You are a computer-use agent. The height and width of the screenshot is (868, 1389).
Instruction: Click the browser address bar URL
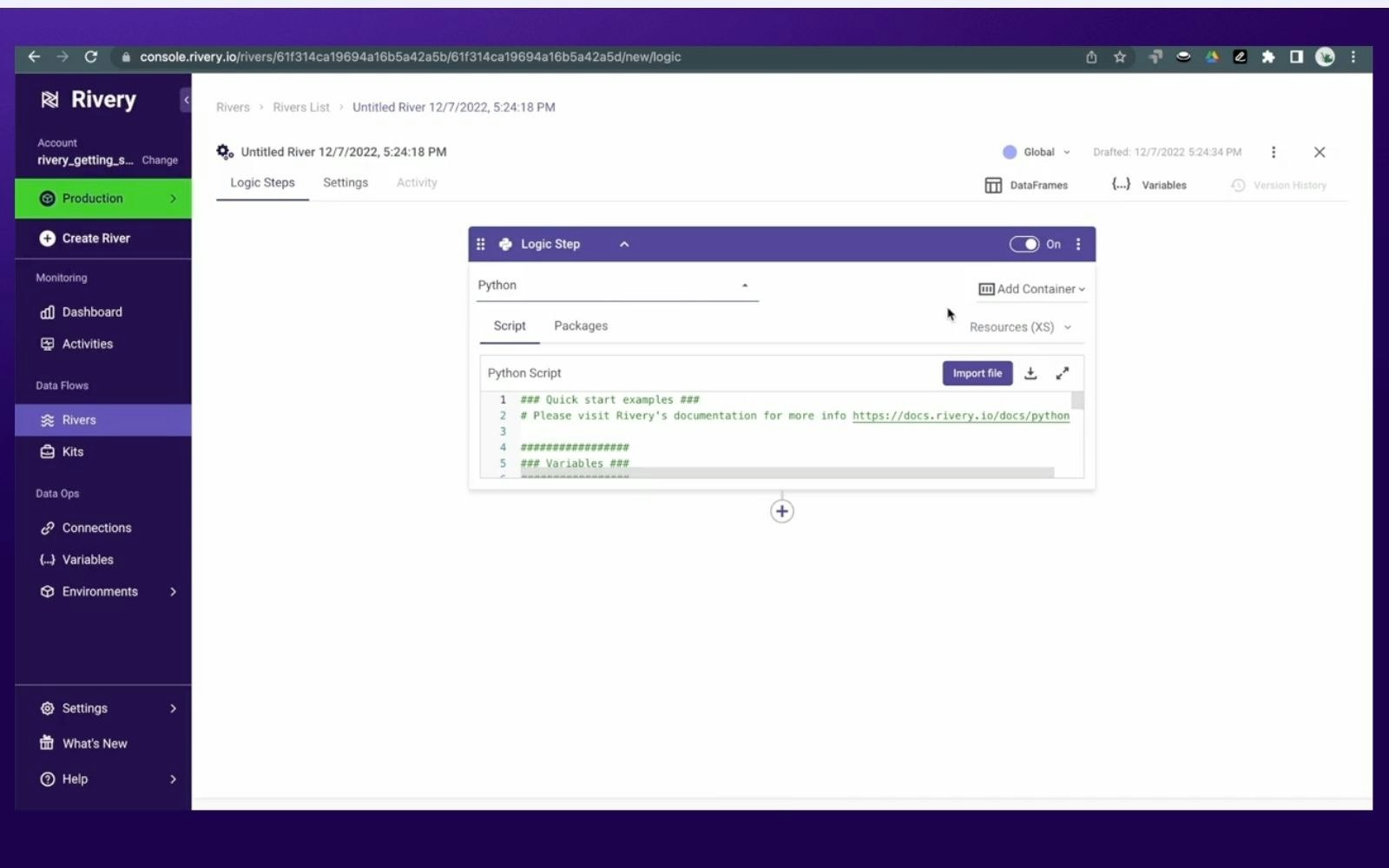click(x=411, y=57)
